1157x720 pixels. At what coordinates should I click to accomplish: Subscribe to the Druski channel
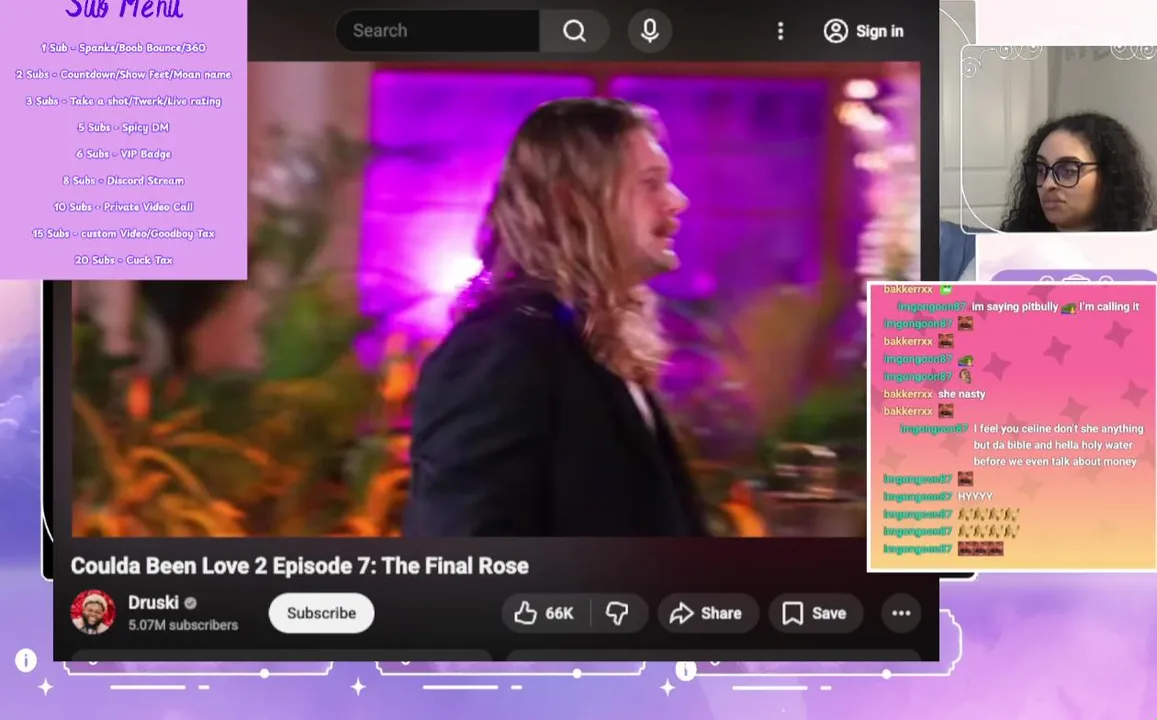coord(321,613)
